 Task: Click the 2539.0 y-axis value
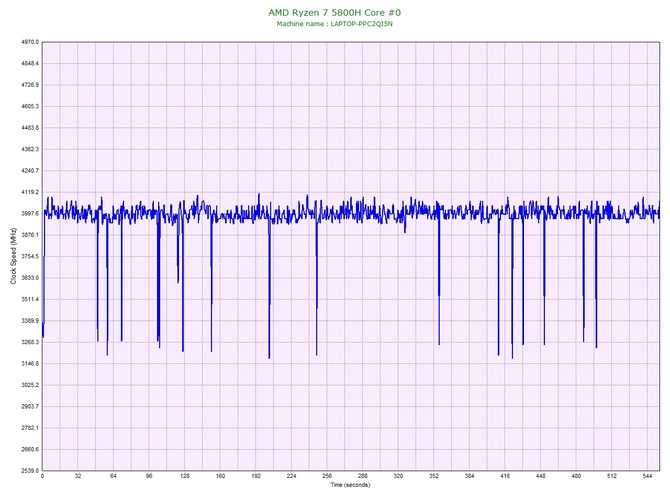(30, 471)
